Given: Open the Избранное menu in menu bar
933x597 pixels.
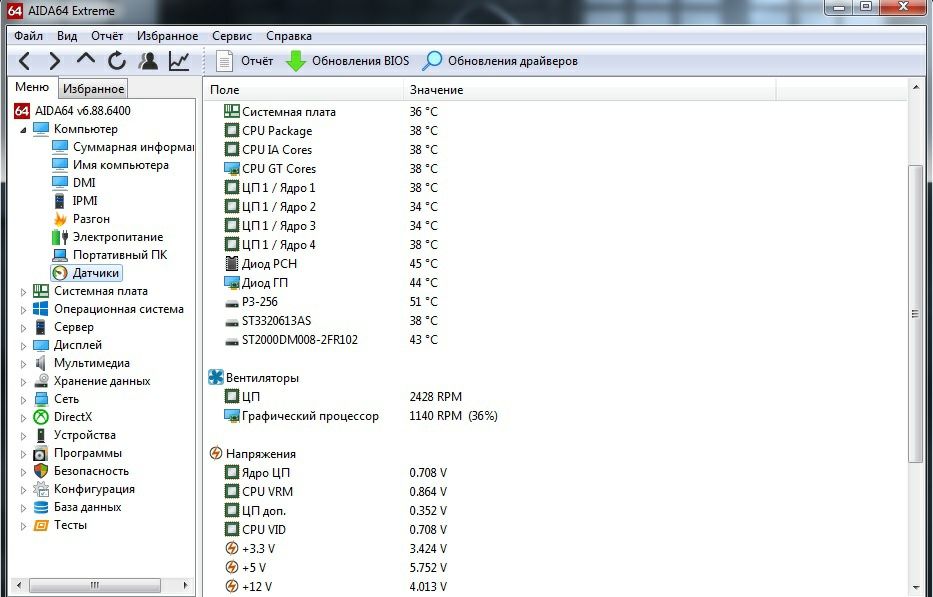Looking at the screenshot, I should tap(167, 36).
